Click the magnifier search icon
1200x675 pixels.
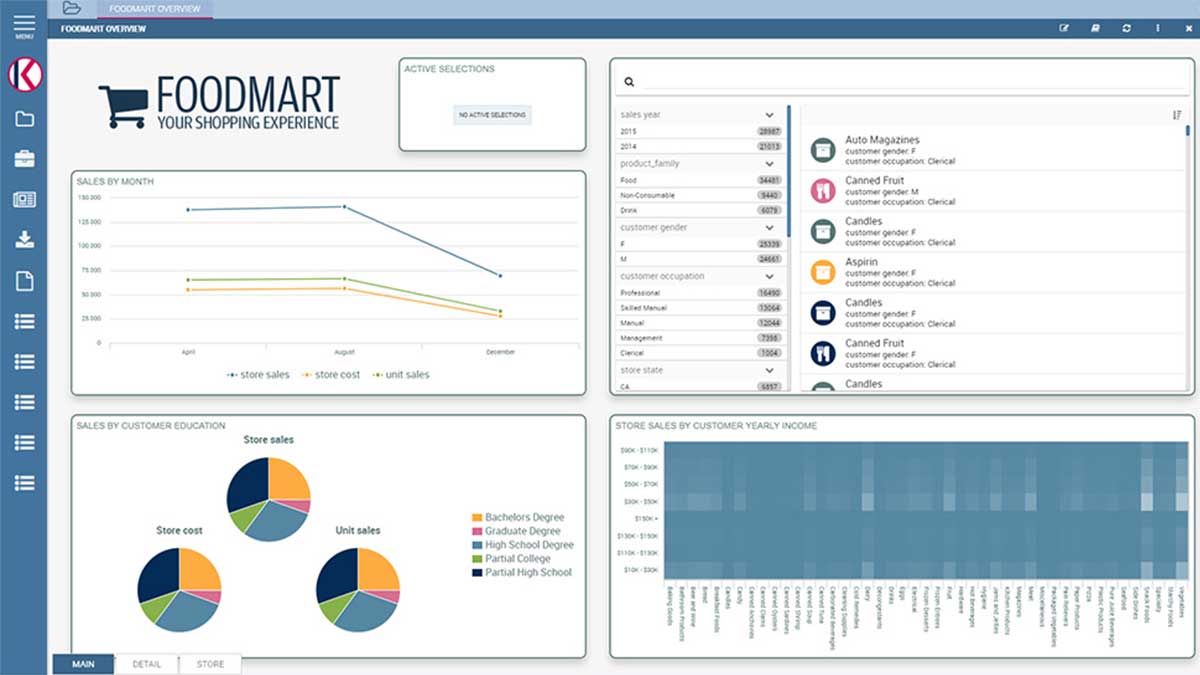click(x=630, y=82)
